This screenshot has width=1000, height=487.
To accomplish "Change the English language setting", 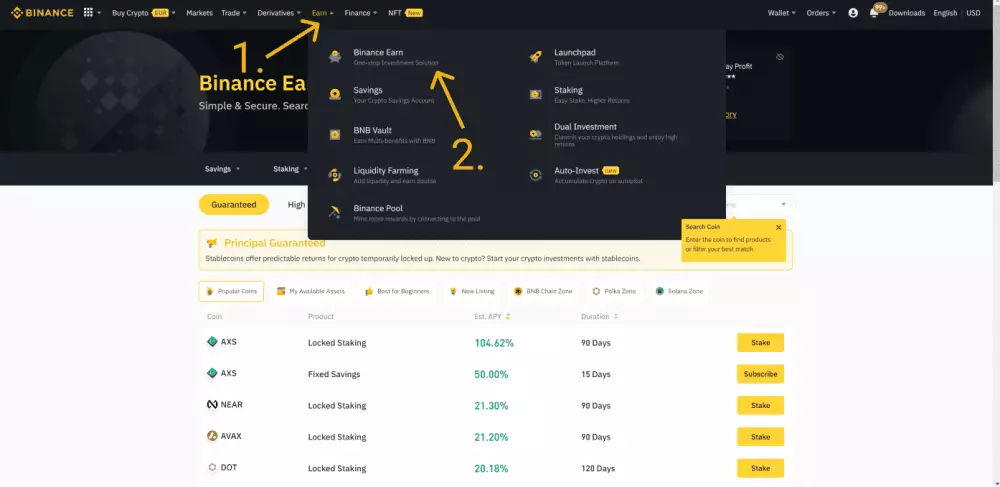I will pos(945,13).
